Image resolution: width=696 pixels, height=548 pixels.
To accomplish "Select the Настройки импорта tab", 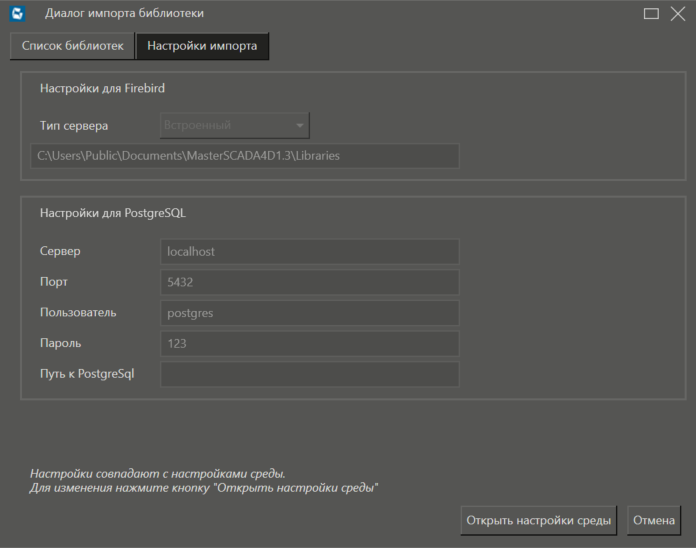I will point(202,46).
